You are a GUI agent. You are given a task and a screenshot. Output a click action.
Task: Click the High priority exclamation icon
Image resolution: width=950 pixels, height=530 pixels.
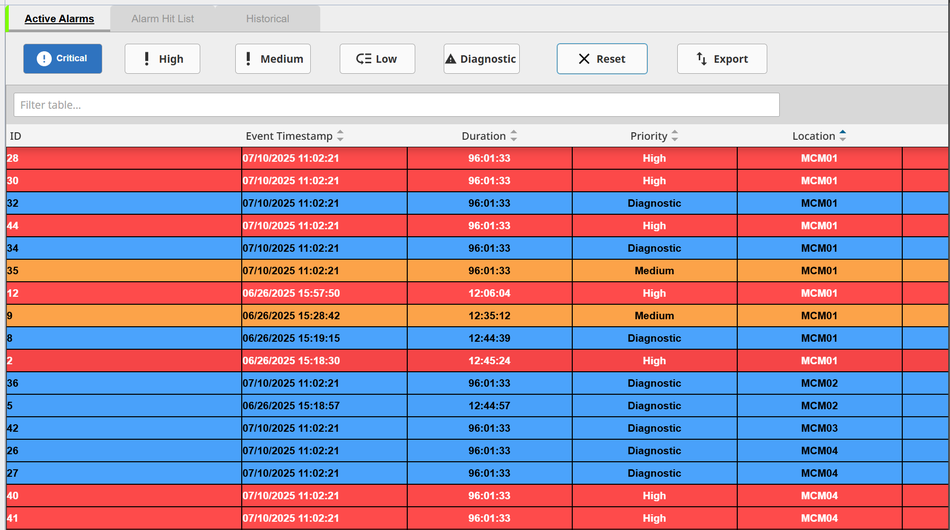pos(147,59)
